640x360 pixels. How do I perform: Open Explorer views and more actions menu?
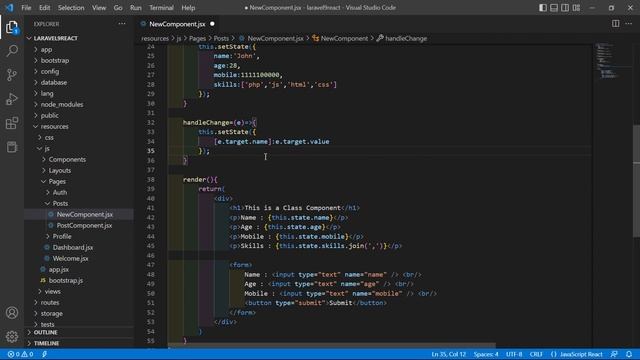point(122,24)
